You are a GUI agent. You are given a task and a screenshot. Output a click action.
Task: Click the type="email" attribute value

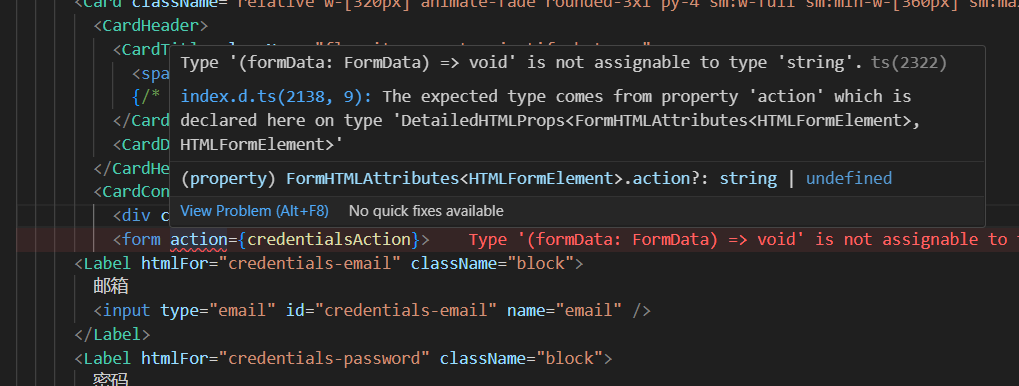click(x=242, y=311)
